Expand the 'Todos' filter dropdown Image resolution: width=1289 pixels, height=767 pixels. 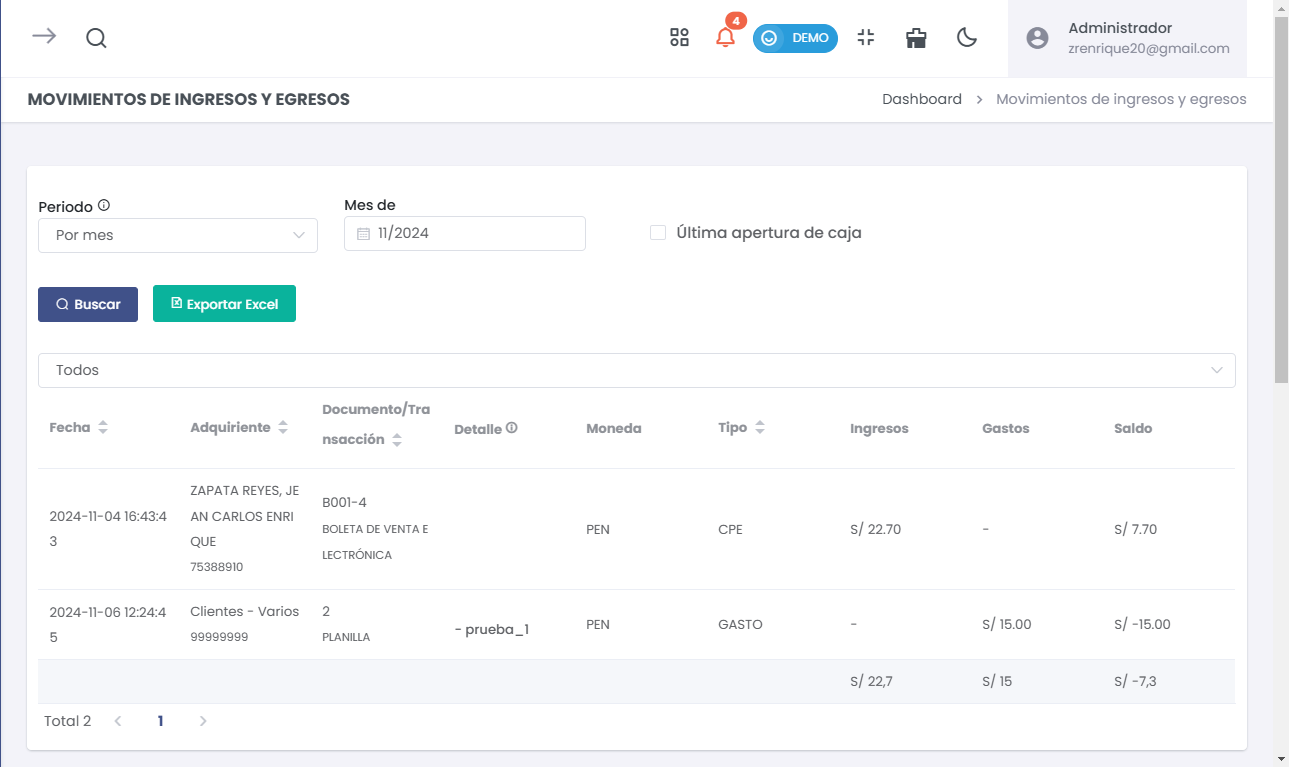click(636, 370)
